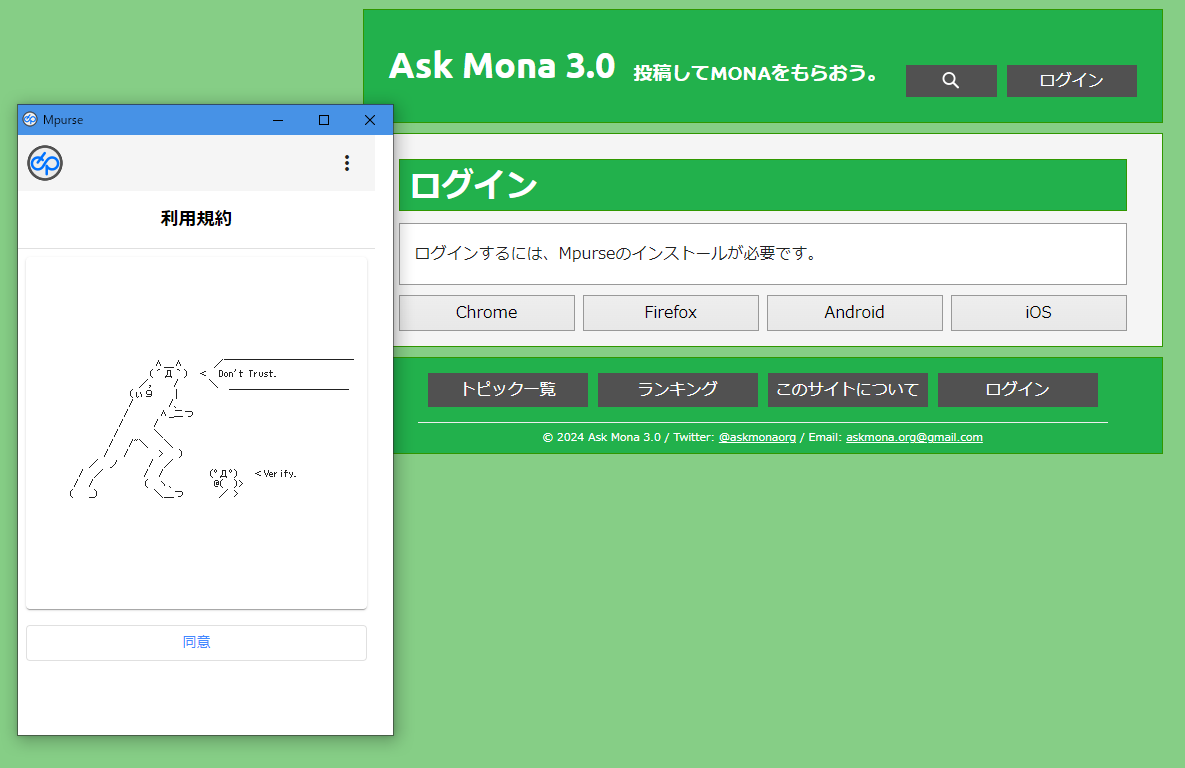Open @askmonaorg Twitter link

tap(757, 438)
